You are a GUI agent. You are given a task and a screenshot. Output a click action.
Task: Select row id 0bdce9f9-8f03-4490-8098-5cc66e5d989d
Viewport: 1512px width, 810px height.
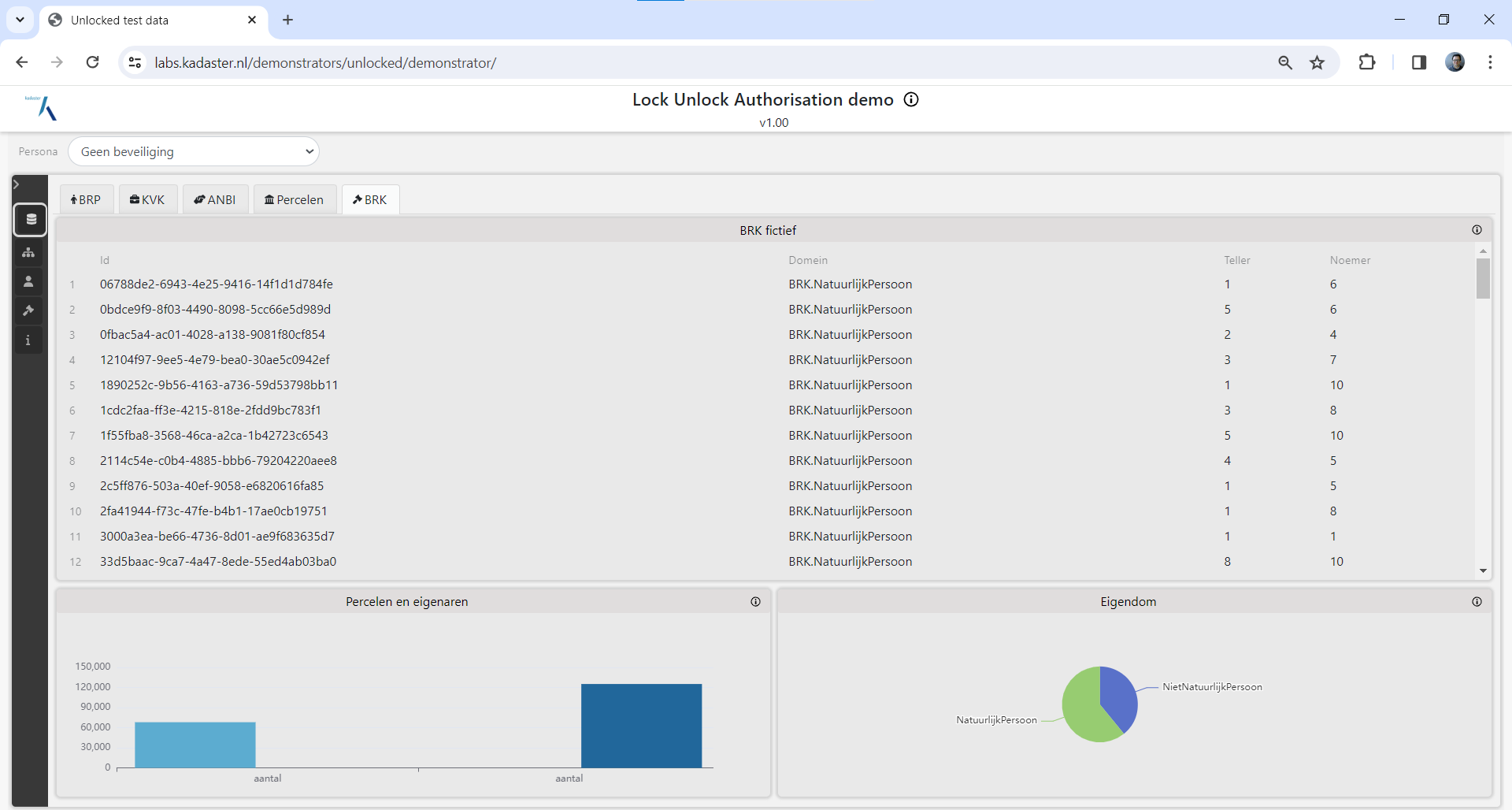215,310
